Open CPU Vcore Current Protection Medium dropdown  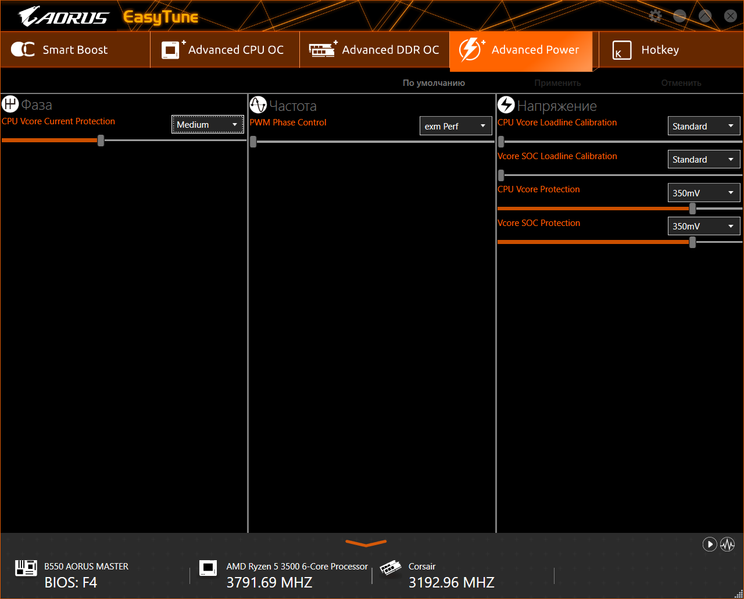(x=207, y=124)
